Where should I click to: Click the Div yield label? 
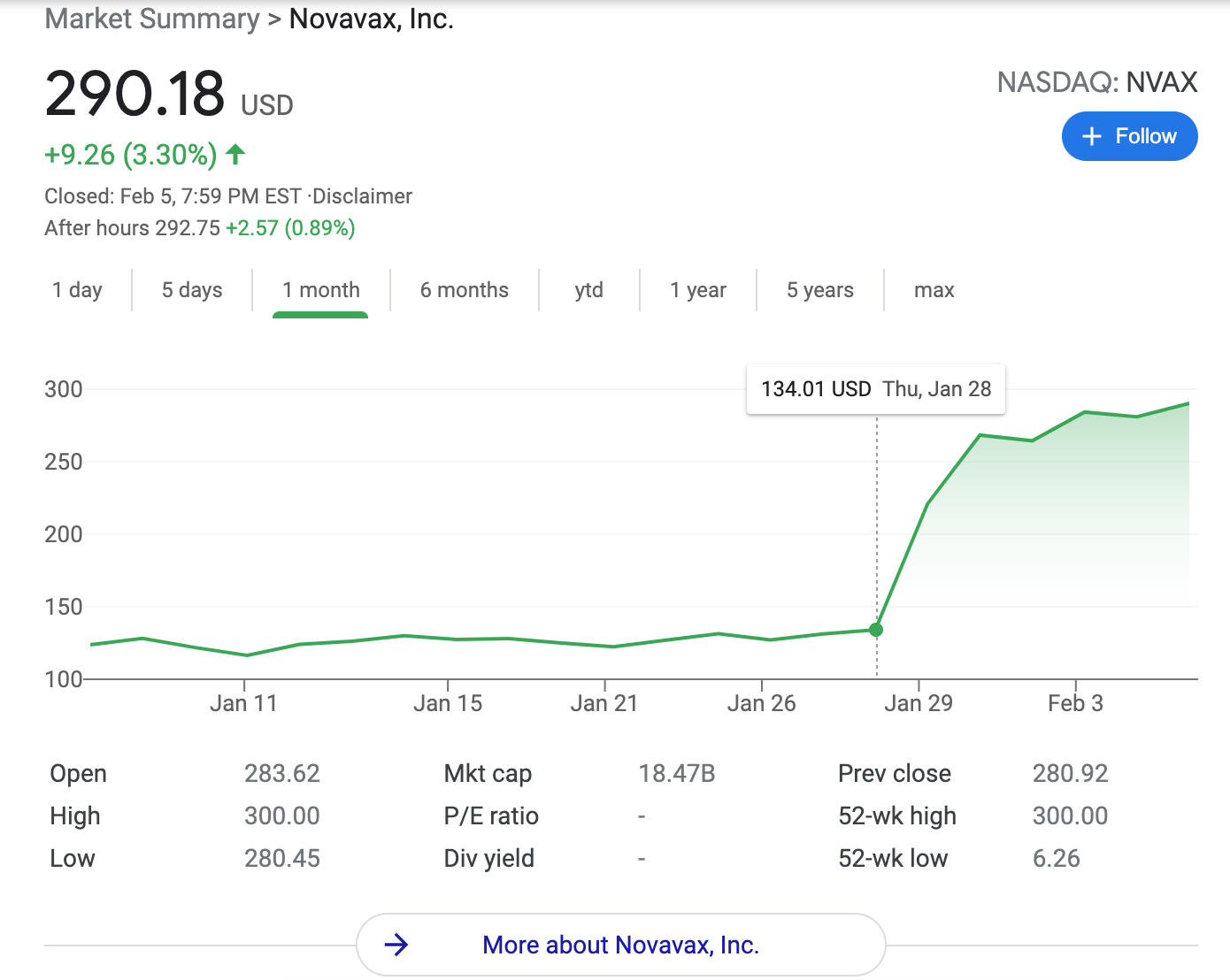(489, 858)
